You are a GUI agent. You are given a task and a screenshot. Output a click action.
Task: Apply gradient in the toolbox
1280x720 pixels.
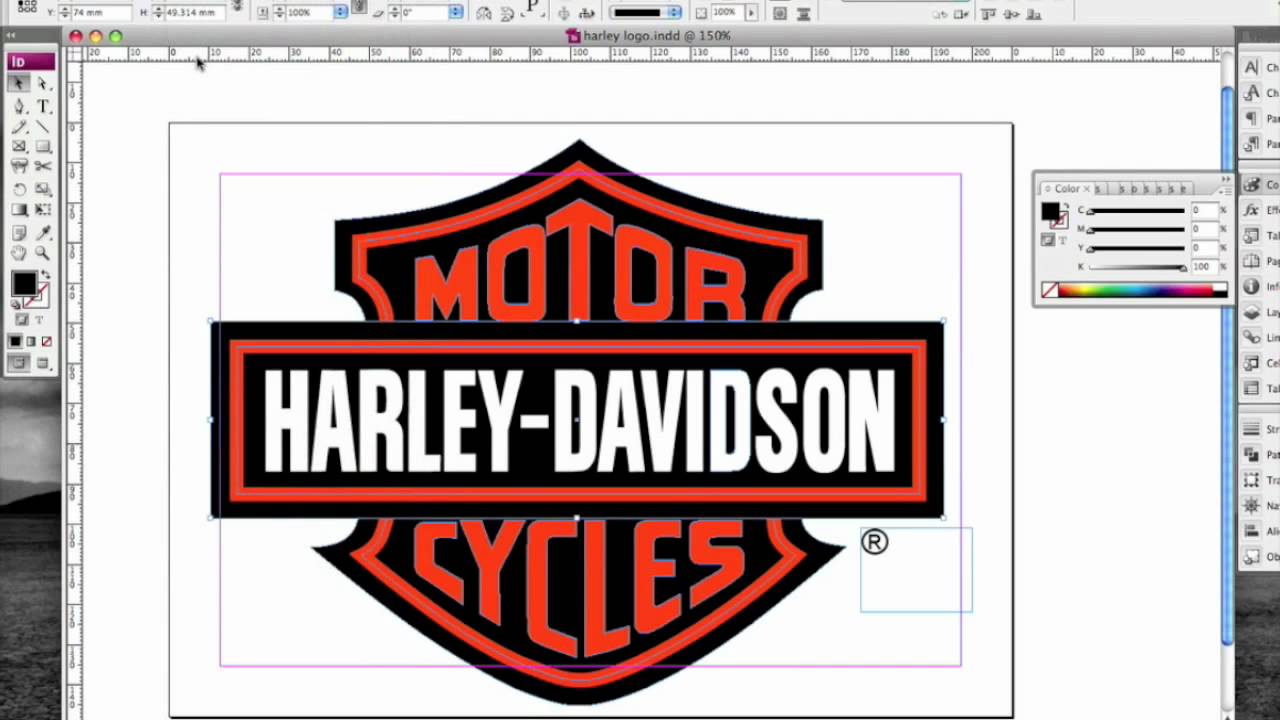31,342
